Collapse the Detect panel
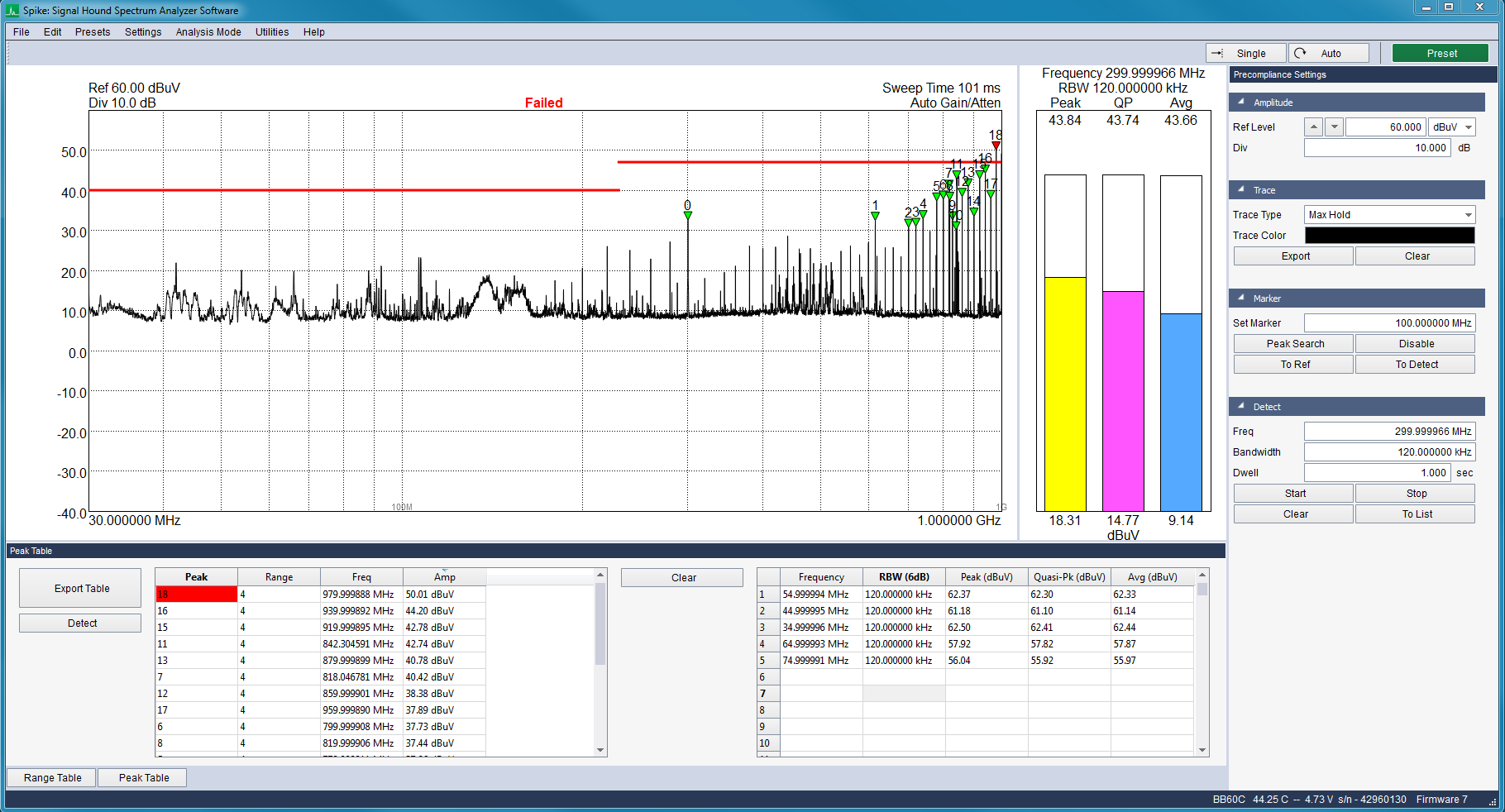Screen dimensions: 1505x812 (x=1240, y=406)
